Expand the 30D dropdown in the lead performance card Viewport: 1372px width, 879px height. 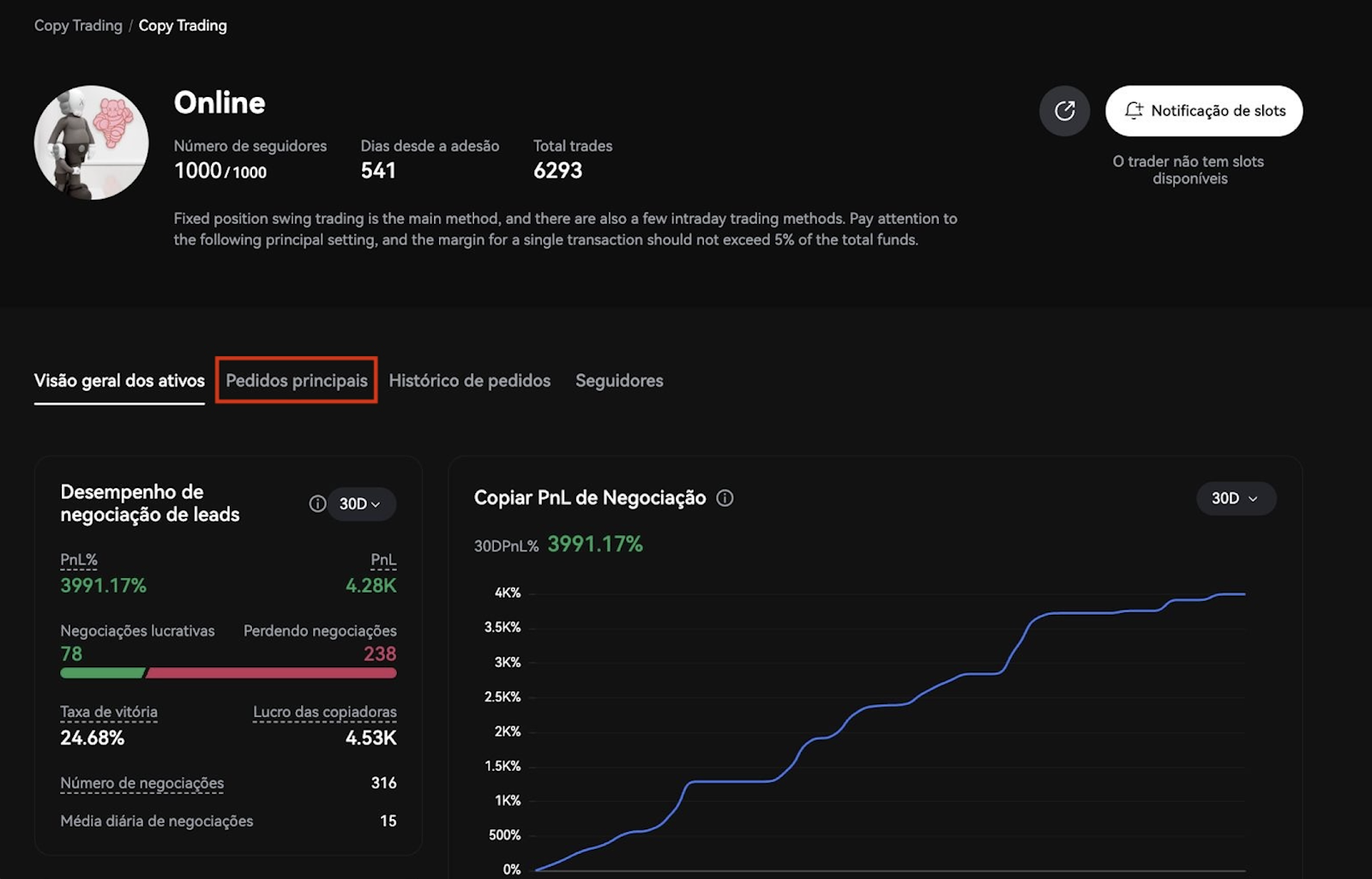click(360, 504)
